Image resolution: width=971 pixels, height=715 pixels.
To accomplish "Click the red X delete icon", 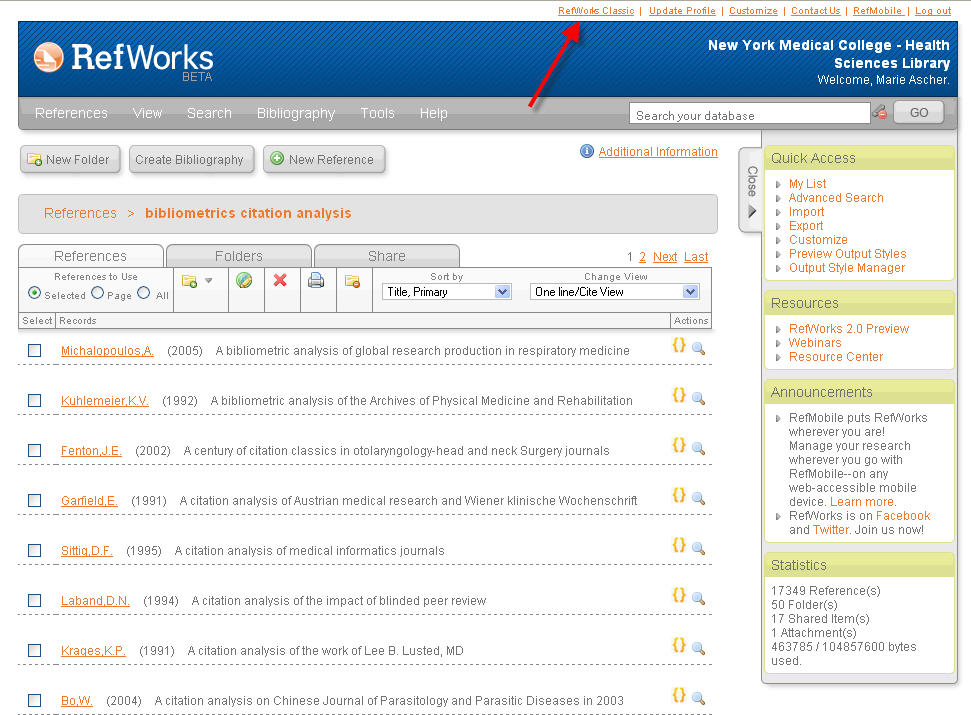I will pos(280,280).
